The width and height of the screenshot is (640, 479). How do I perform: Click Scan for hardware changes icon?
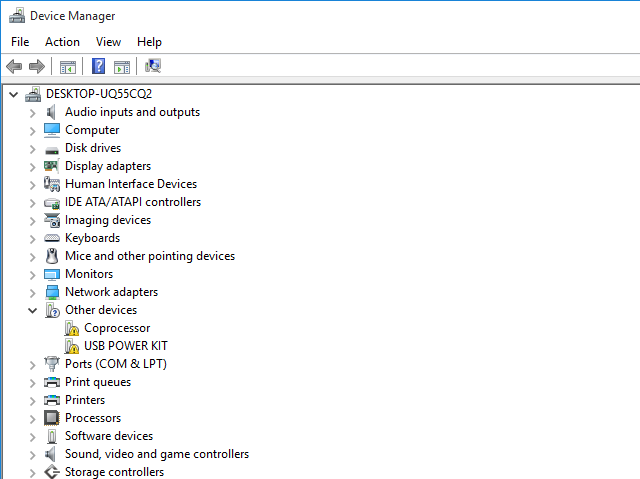[153, 67]
